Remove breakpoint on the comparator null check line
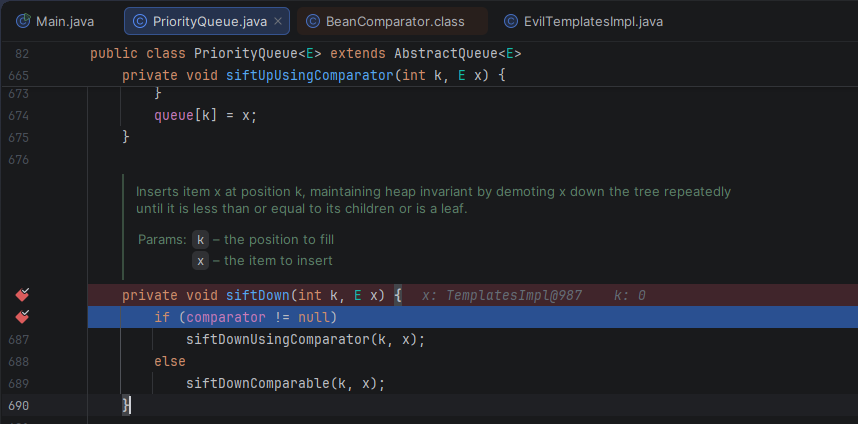 coord(22,317)
